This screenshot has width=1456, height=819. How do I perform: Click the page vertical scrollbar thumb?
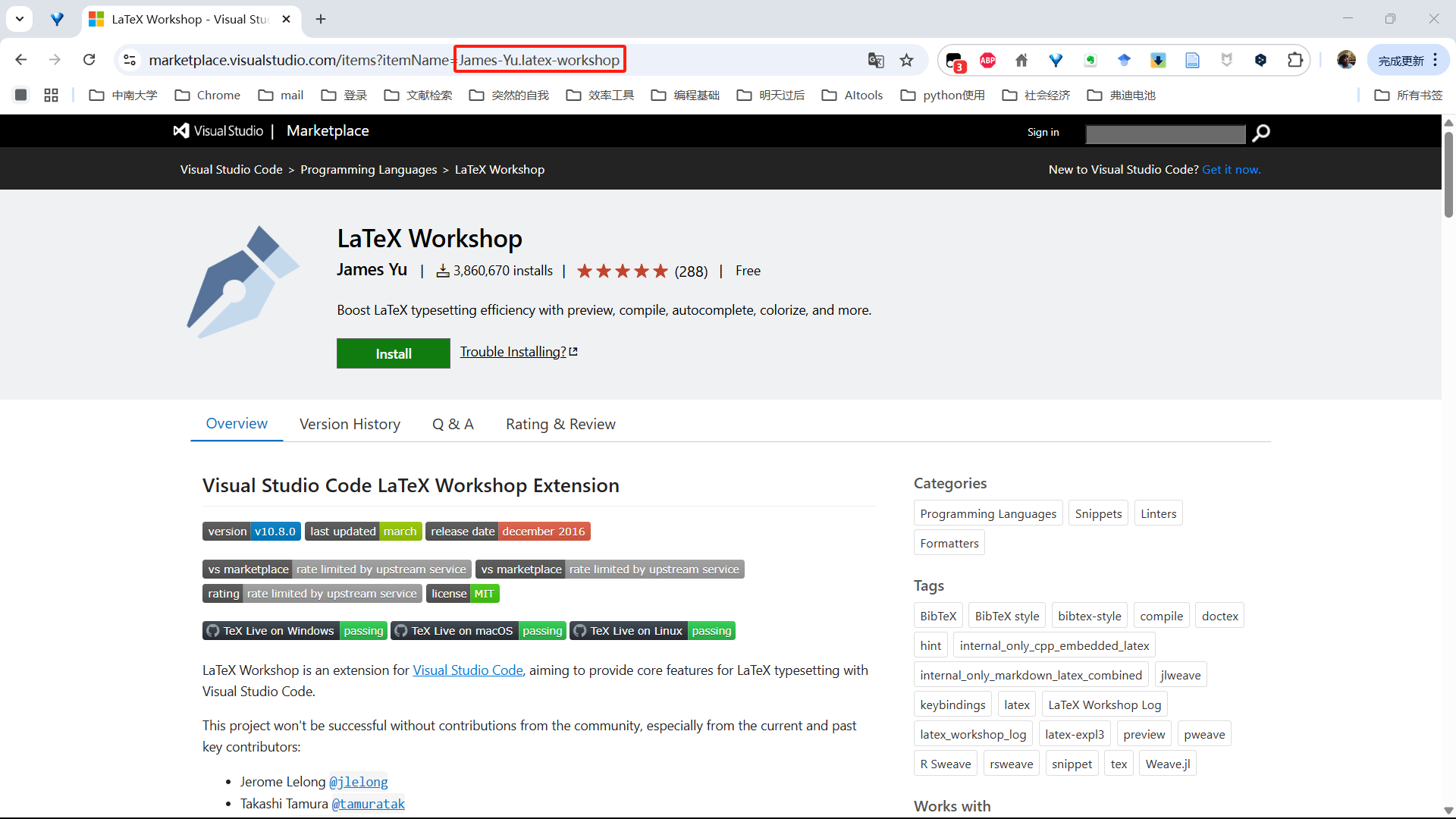[x=1448, y=174]
